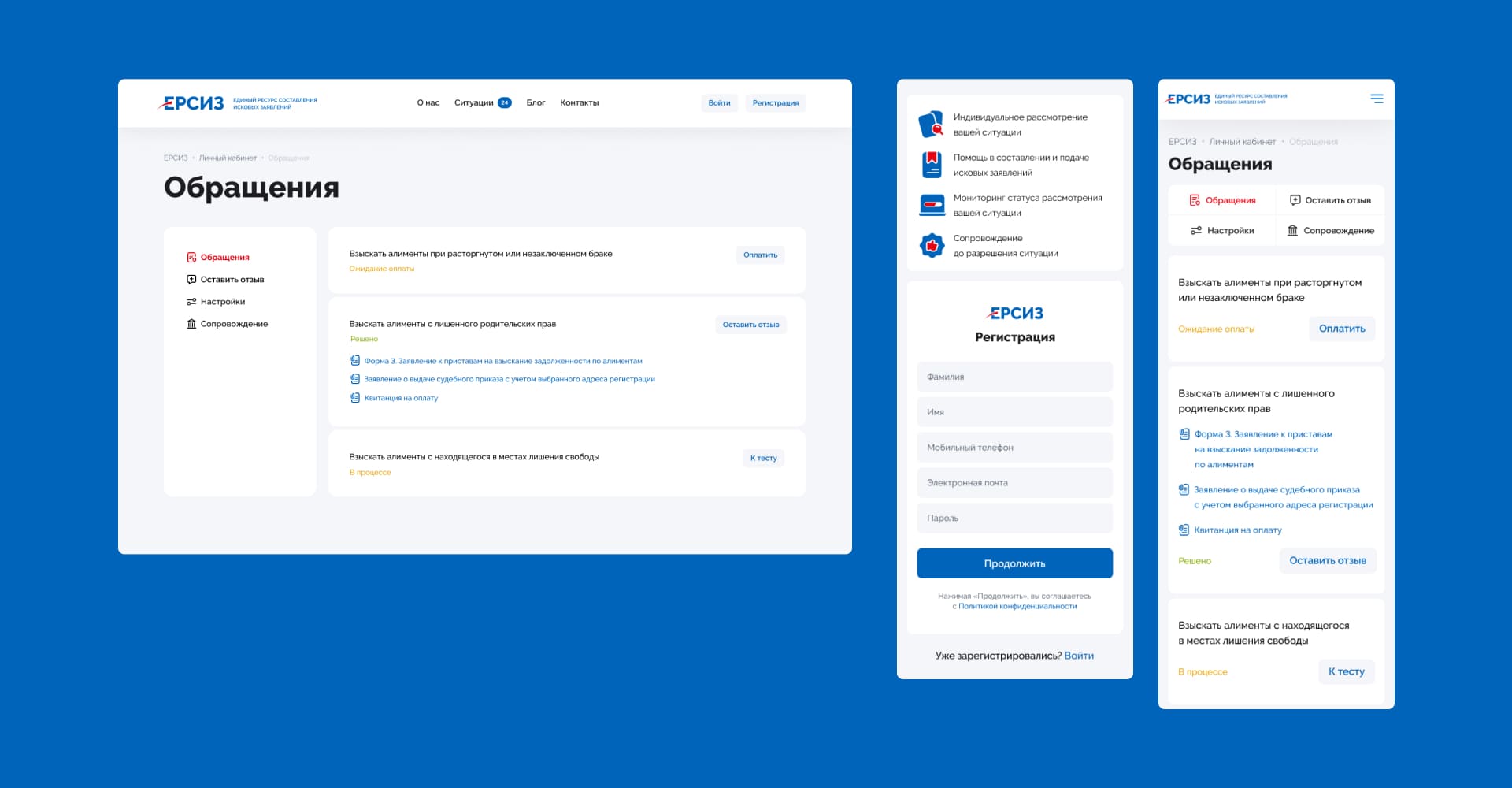Click the Сопровождение bank icon in mobile tabs
The width and height of the screenshot is (1512, 788).
(1292, 231)
